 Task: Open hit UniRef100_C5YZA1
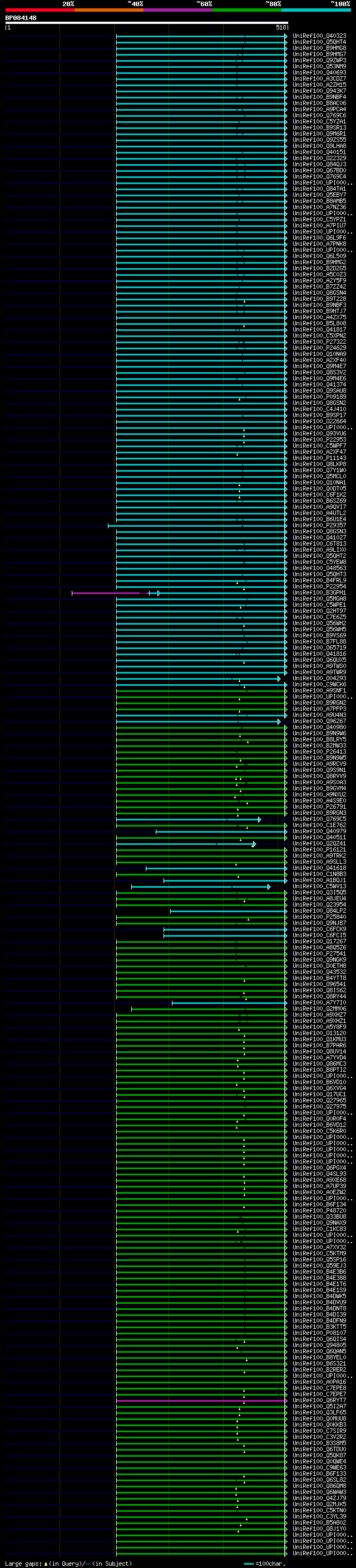[x=319, y=122]
